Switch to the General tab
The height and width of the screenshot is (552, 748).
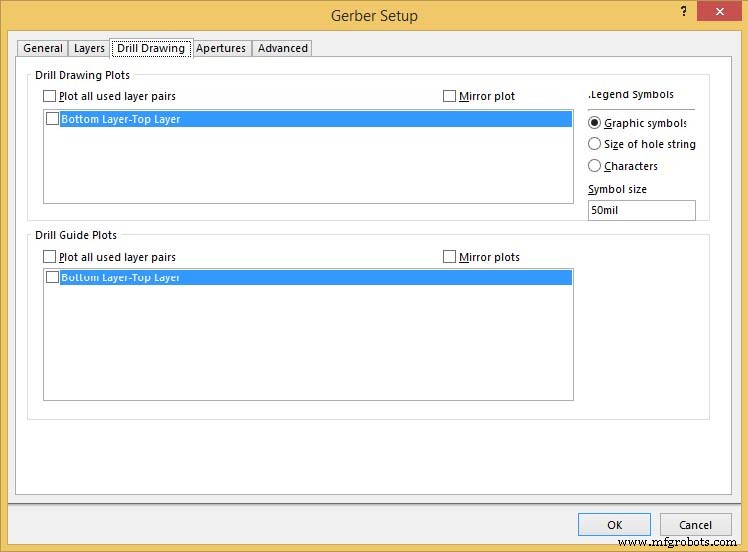click(43, 48)
